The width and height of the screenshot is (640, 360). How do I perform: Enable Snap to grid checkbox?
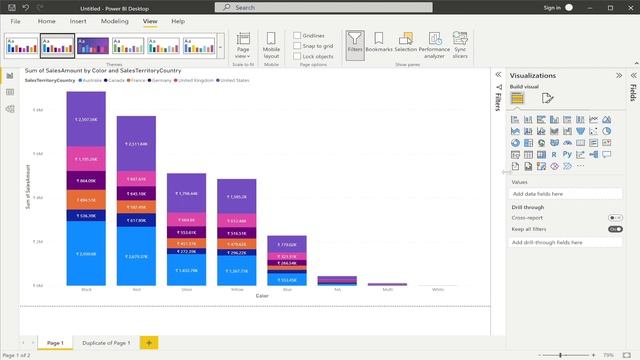297,46
